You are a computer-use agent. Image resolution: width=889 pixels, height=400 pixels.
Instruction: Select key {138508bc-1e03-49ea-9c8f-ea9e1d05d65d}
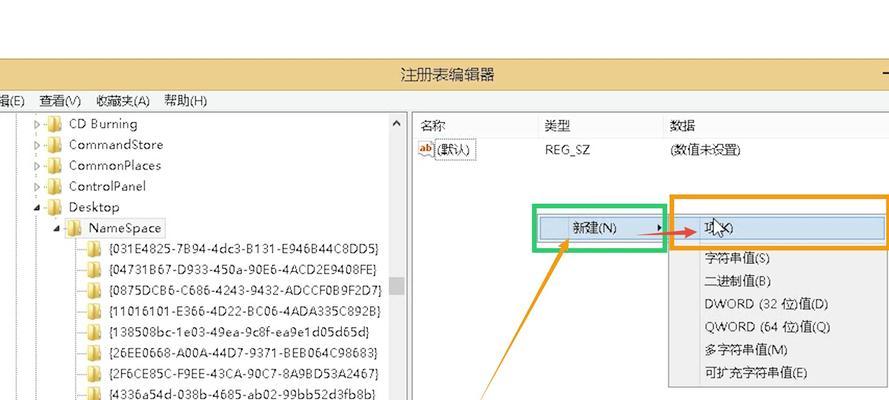pos(239,332)
